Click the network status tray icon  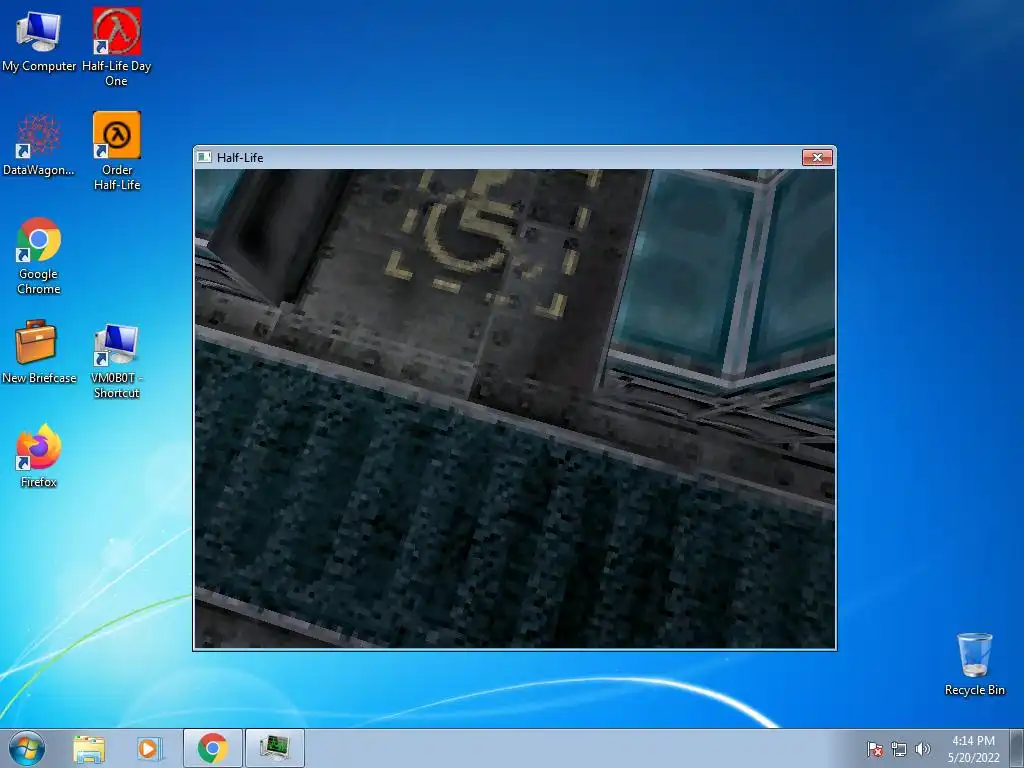click(x=899, y=749)
